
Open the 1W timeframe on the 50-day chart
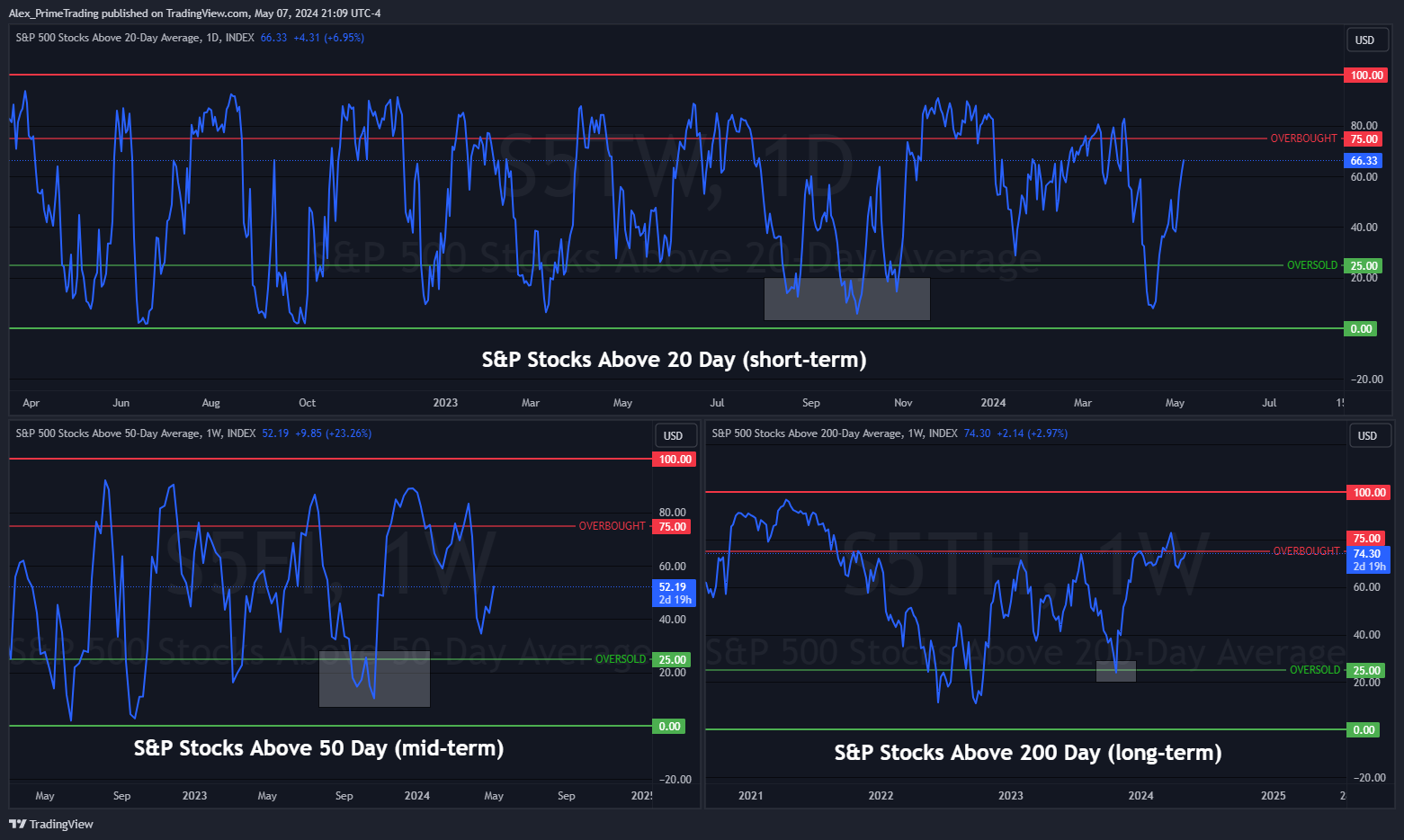[x=214, y=433]
